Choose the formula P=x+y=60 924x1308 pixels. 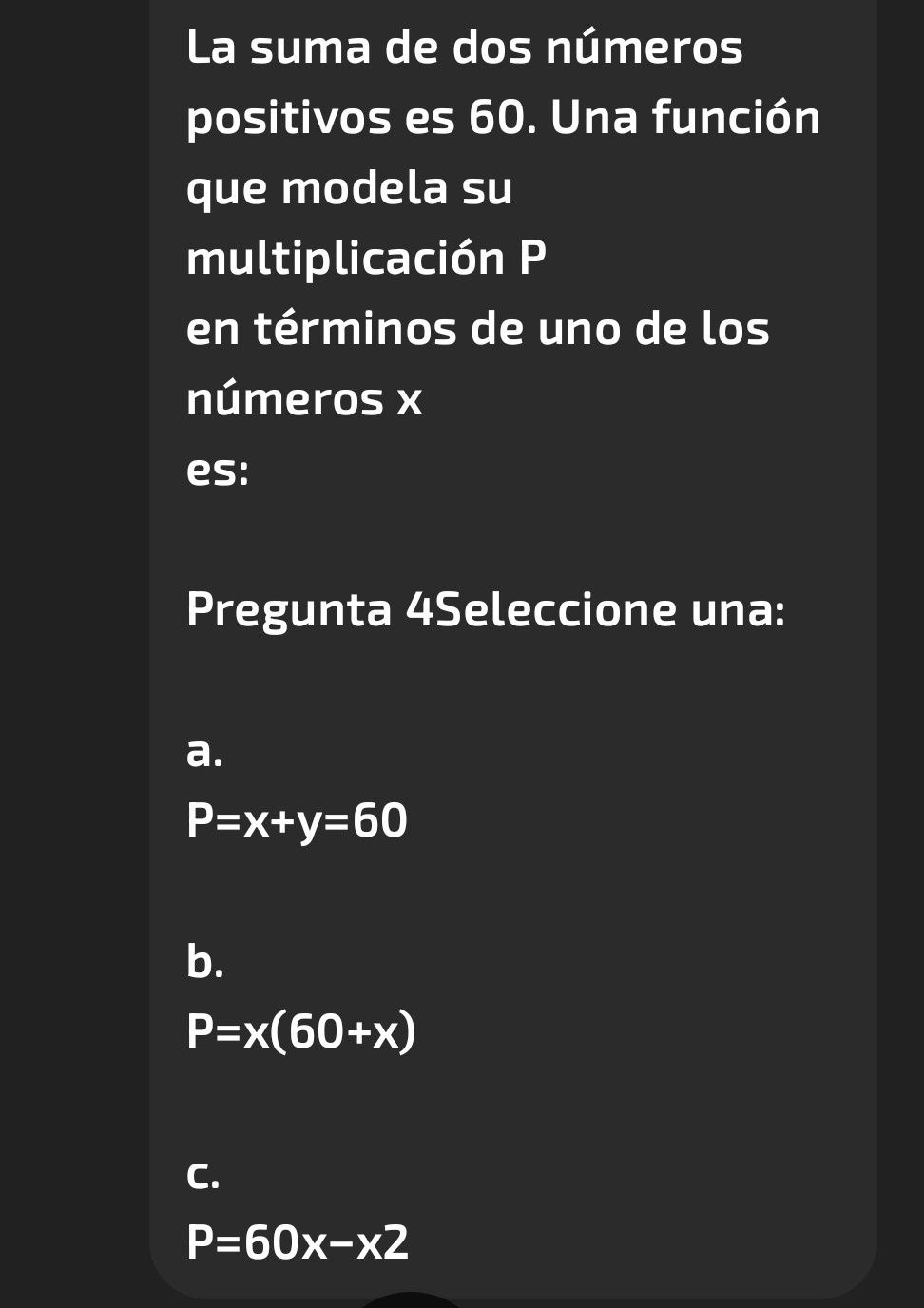298,822
